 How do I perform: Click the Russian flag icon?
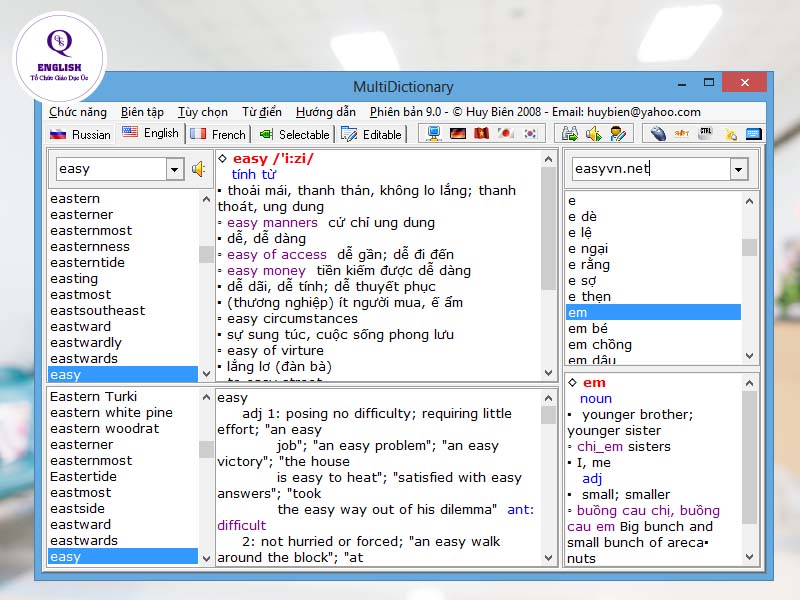click(58, 135)
